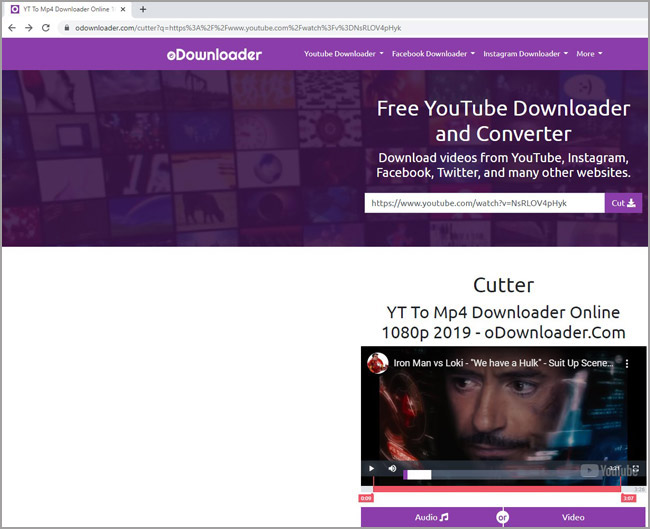Open the Iron Man vs Loki video title
650x529 pixels.
(x=503, y=363)
